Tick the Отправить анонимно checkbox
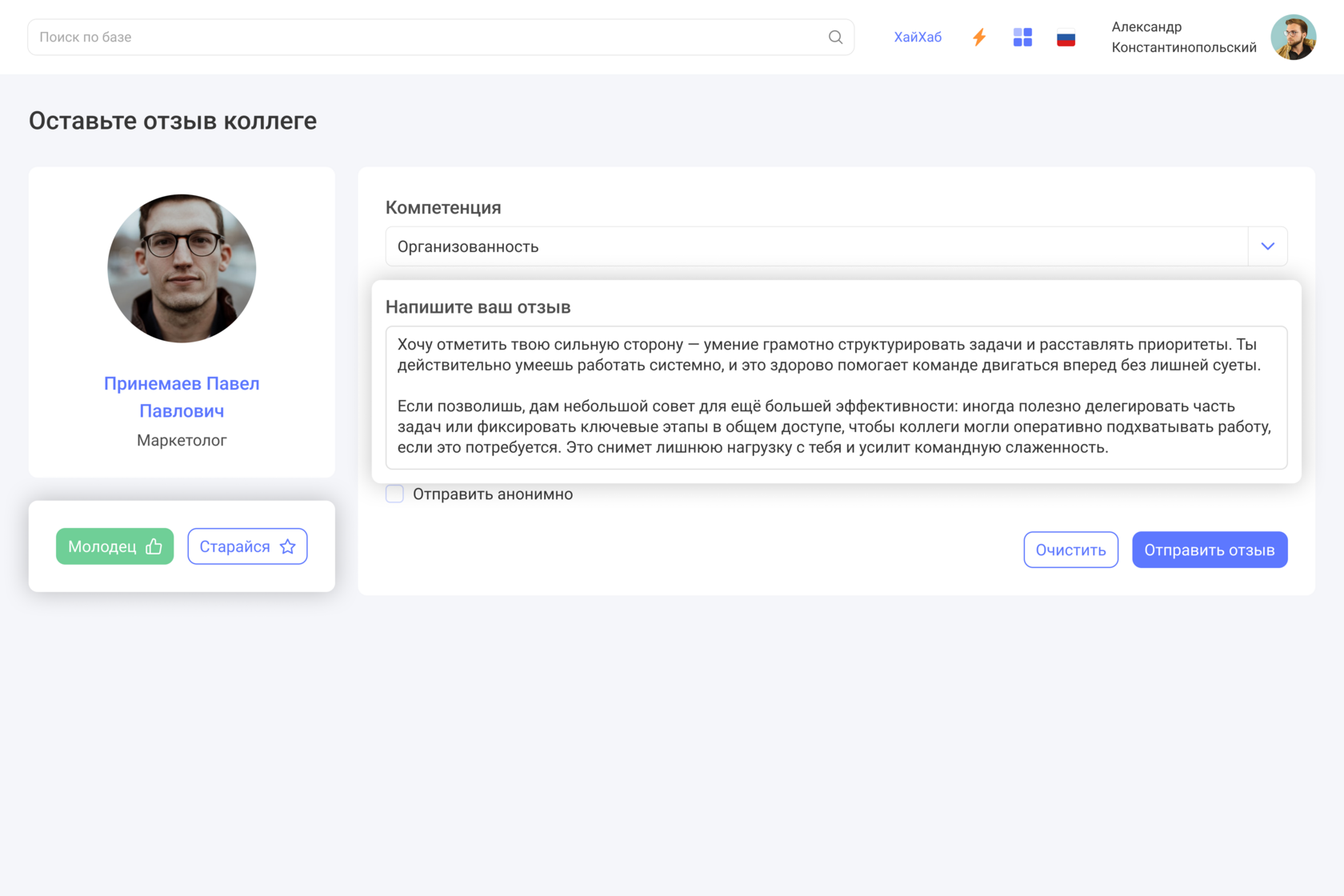1344x896 pixels. point(394,494)
